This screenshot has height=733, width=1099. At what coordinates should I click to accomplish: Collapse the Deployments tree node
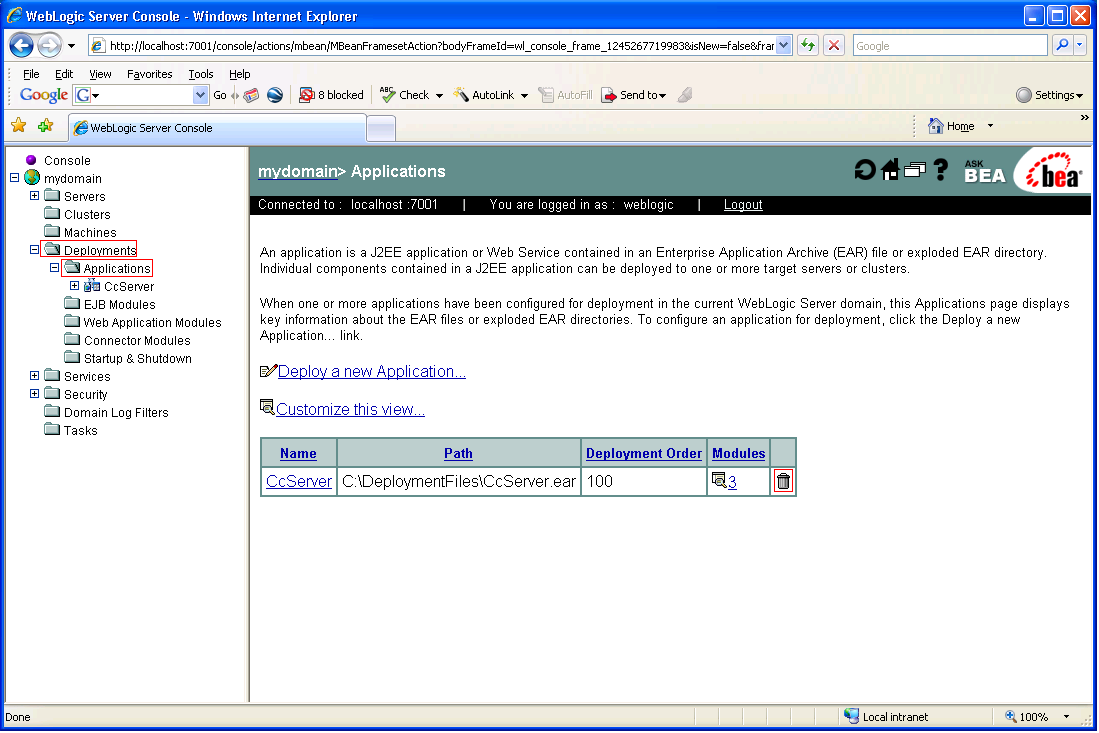pos(34,249)
